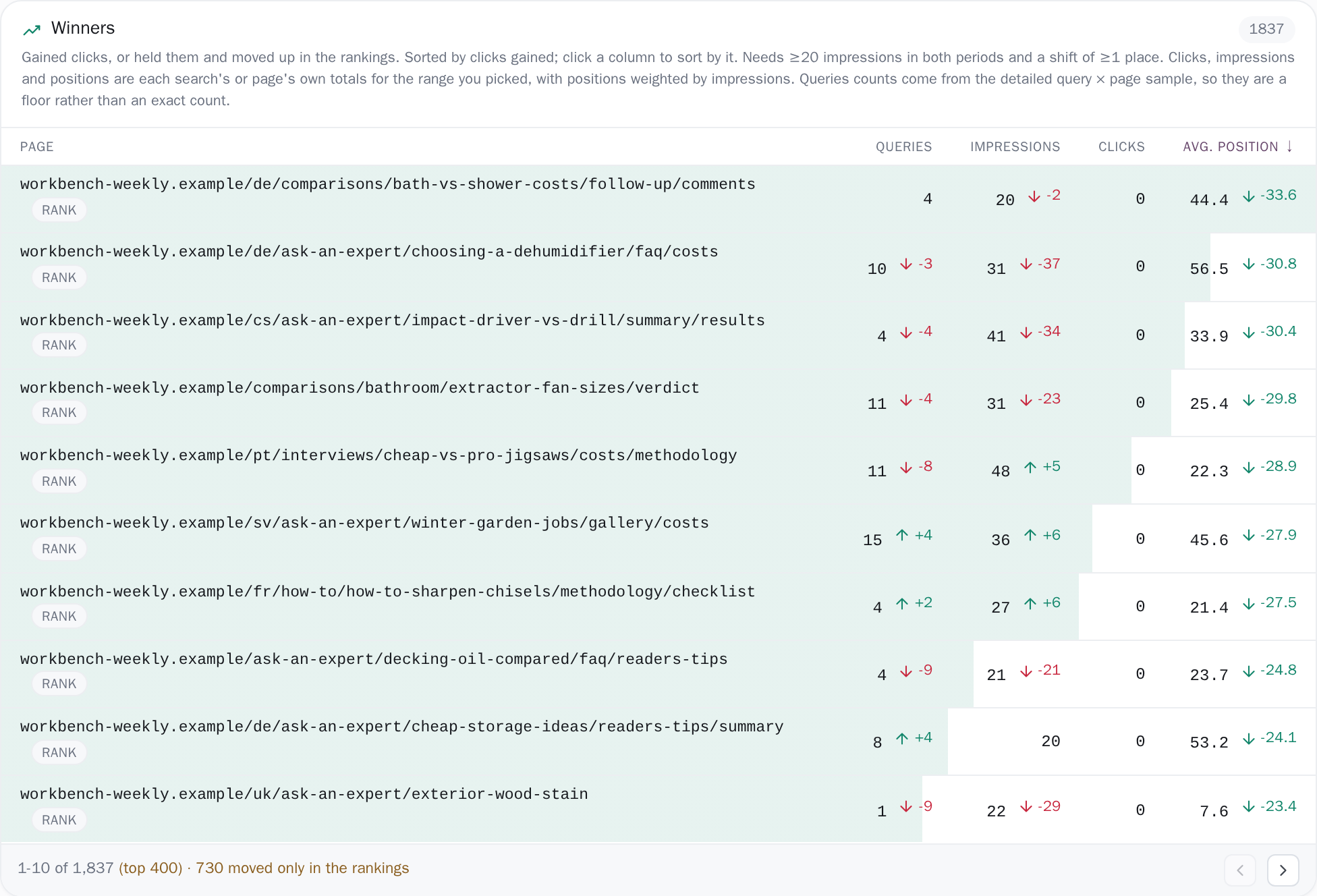
Task: Click the +5 impressions up arrow
Action: click(1030, 467)
